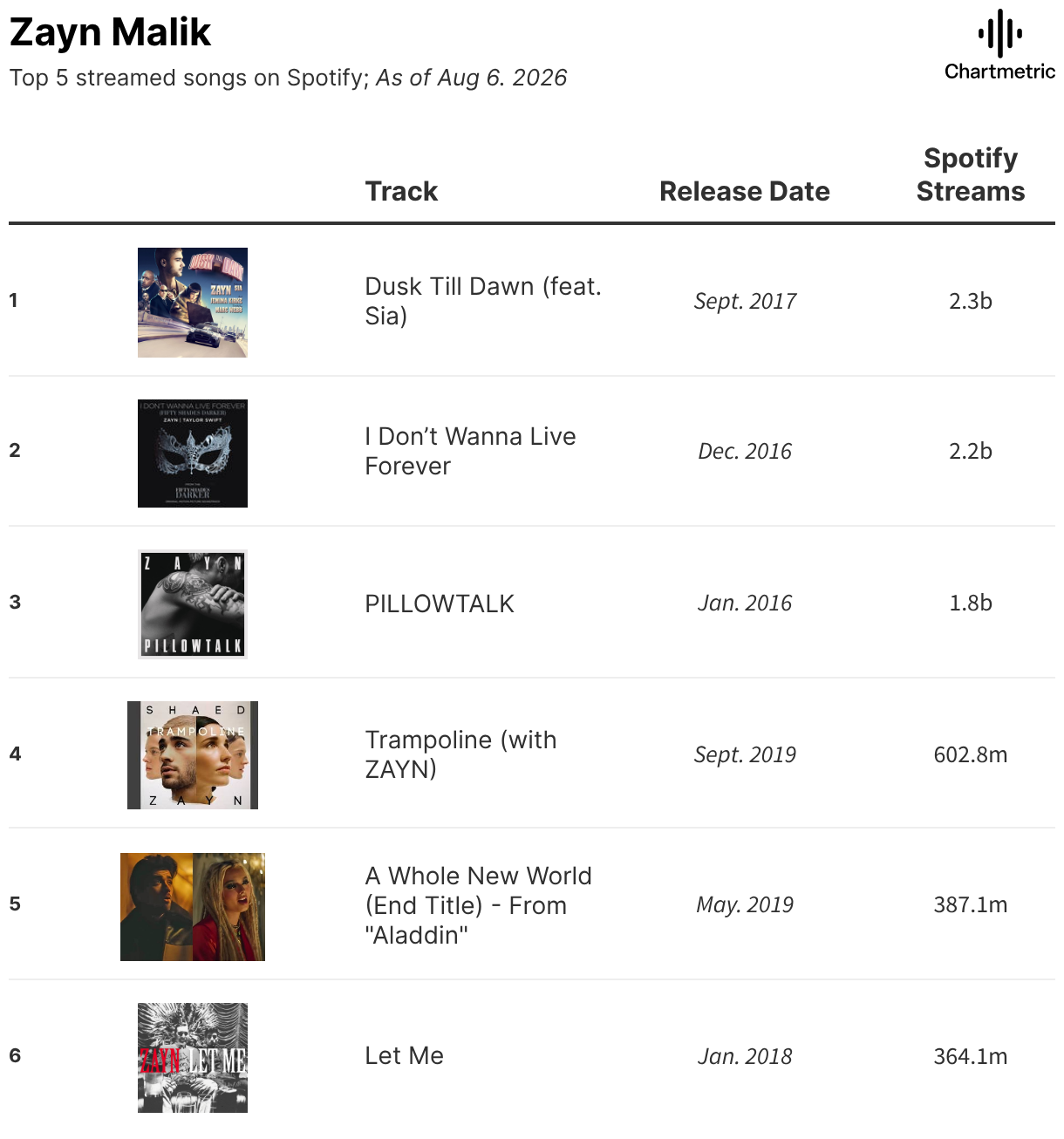Click the Track column header

point(401,191)
